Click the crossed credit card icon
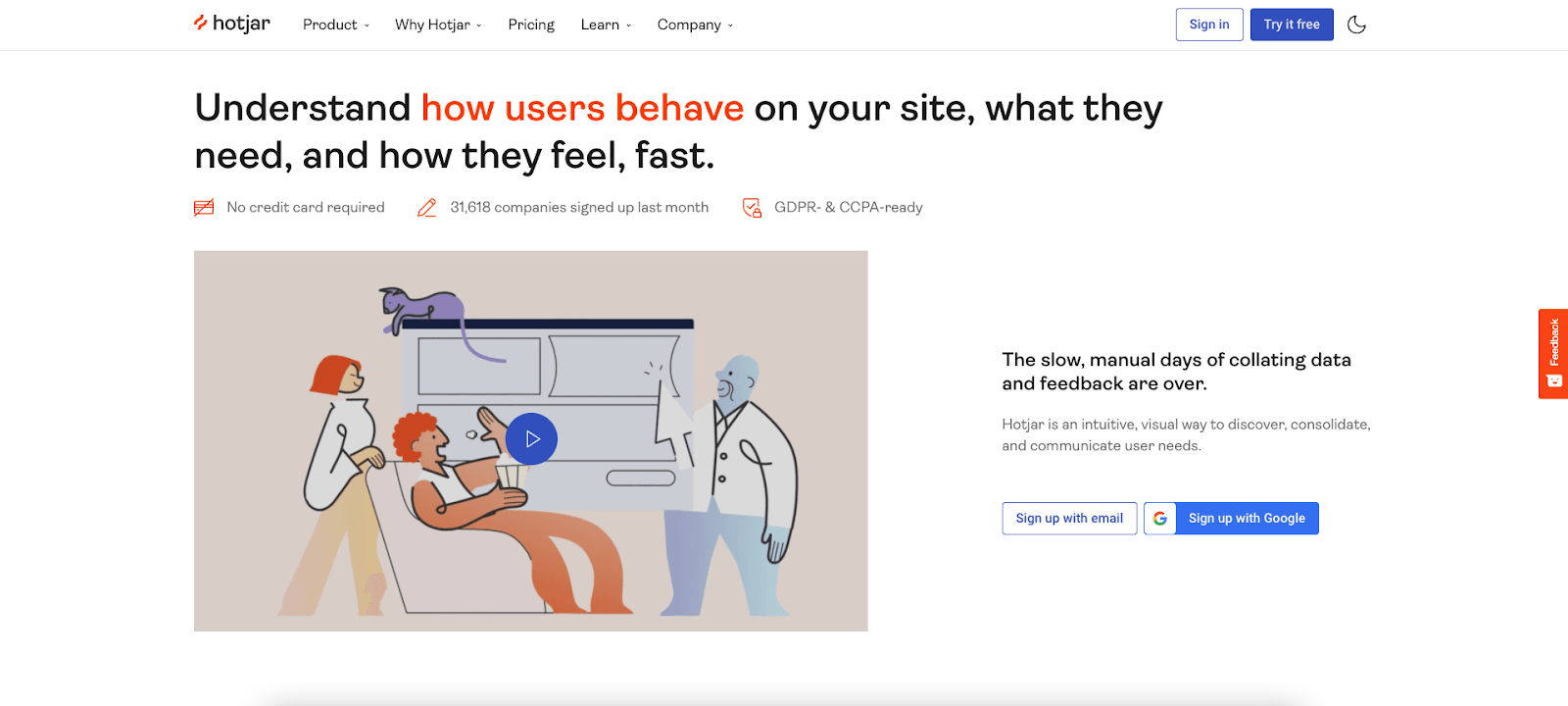 pos(204,208)
